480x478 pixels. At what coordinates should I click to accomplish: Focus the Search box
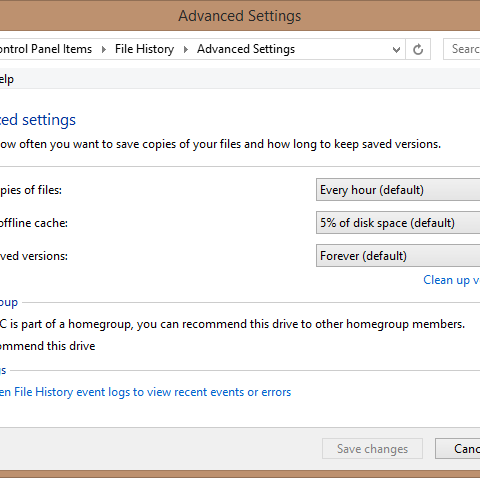(x=462, y=49)
